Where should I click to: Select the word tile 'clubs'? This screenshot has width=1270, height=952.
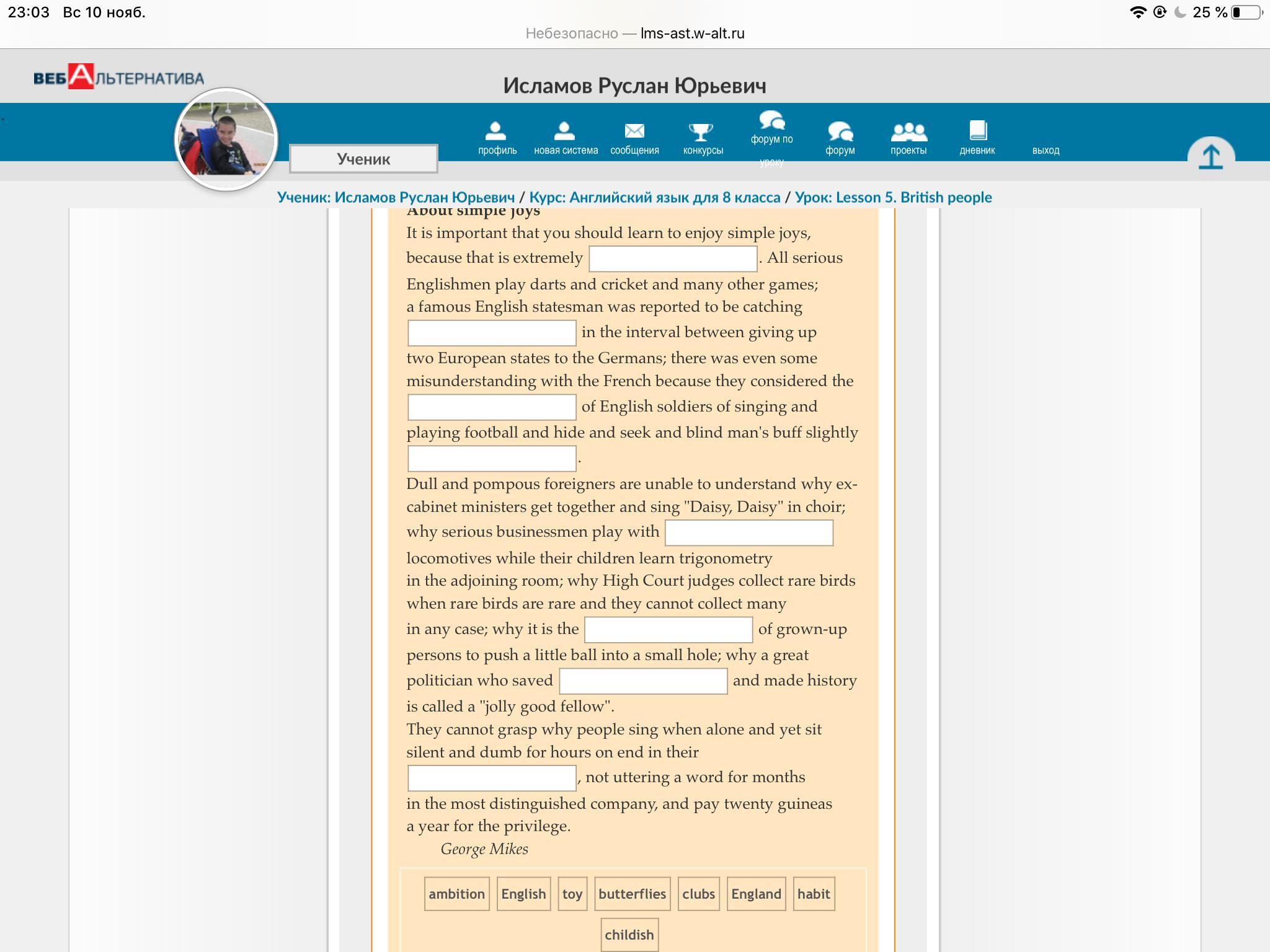(x=699, y=894)
